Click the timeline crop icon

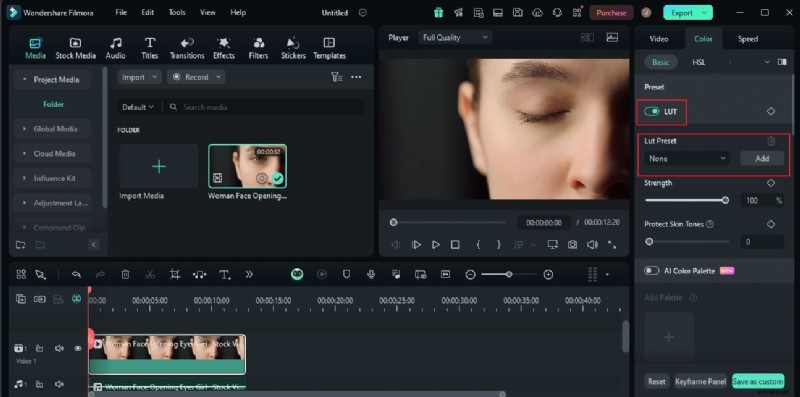coord(174,275)
